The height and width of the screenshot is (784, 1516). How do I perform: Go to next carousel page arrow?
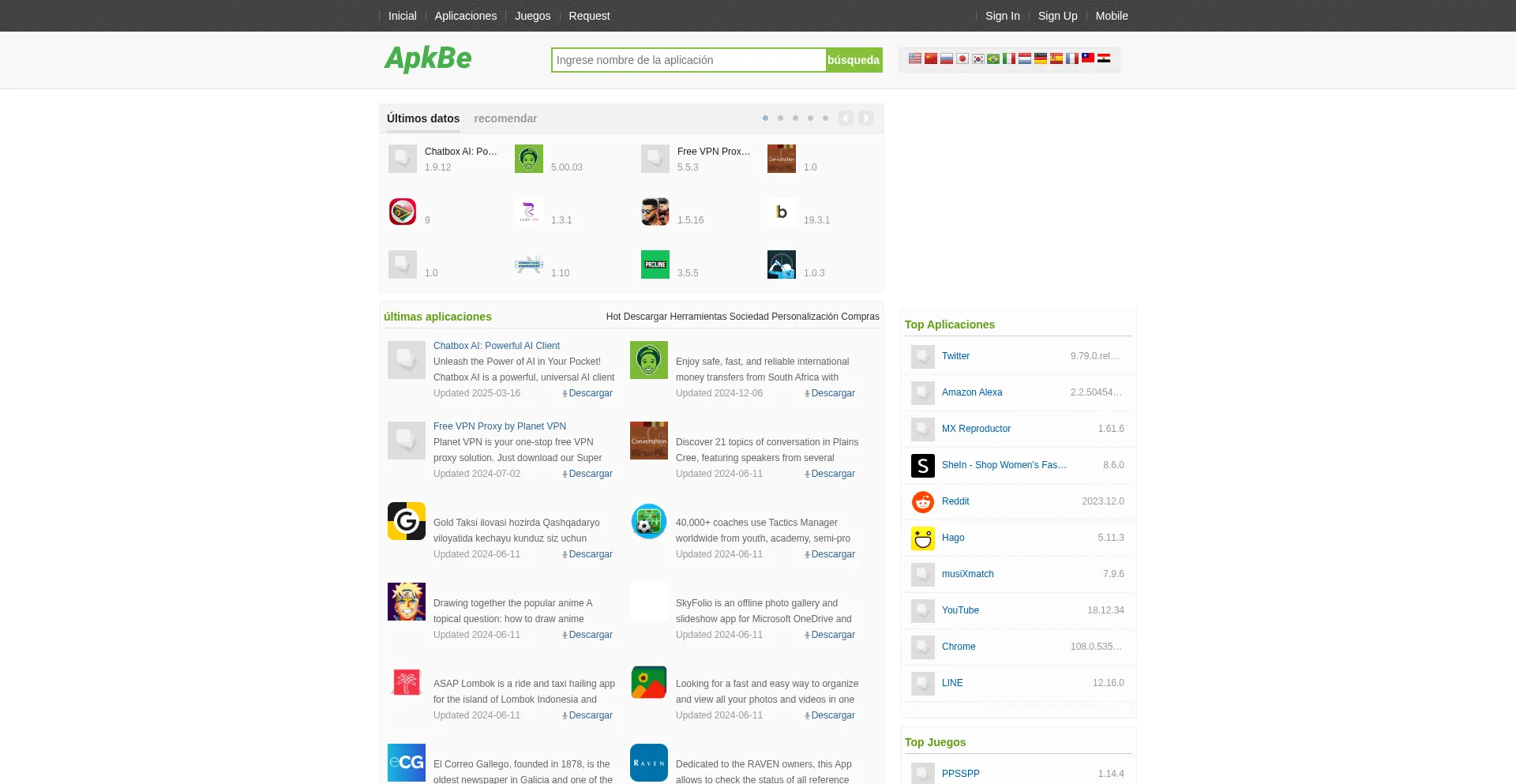point(865,118)
